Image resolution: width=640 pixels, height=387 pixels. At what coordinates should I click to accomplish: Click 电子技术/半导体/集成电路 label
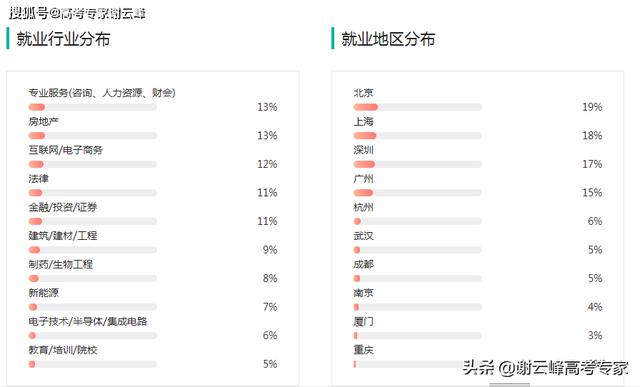87,322
